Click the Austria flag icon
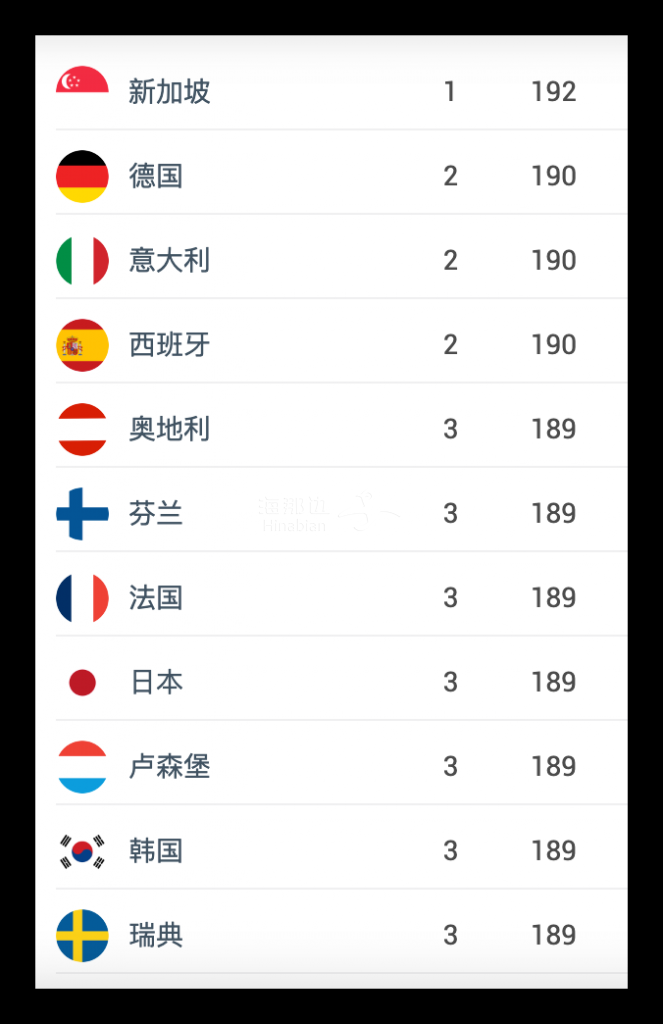The height and width of the screenshot is (1024, 663). [x=82, y=429]
